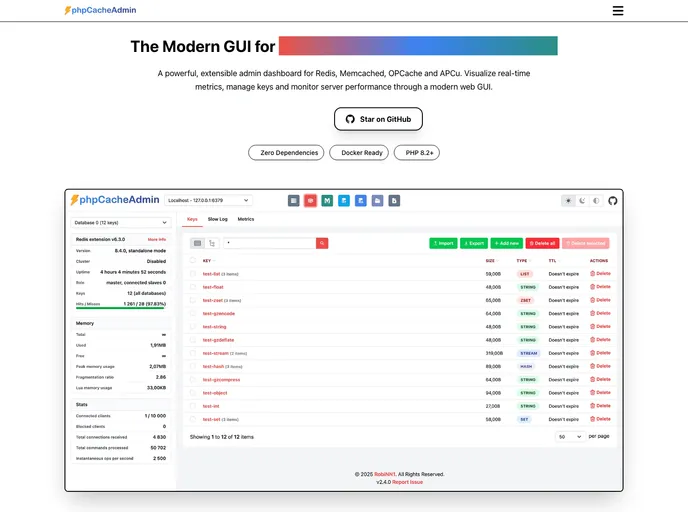Open the server dashboard icon in toolbar
Viewport: 688px width, 512px height.
(x=294, y=201)
